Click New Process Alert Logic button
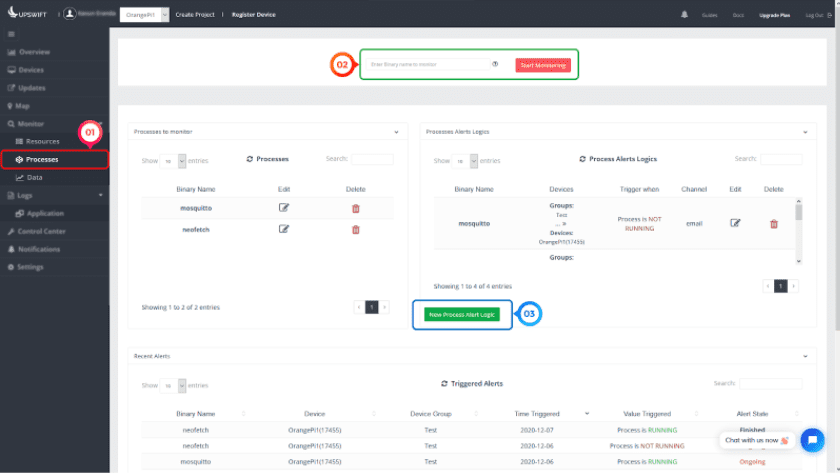Screen dimensions: 840x474 462,314
